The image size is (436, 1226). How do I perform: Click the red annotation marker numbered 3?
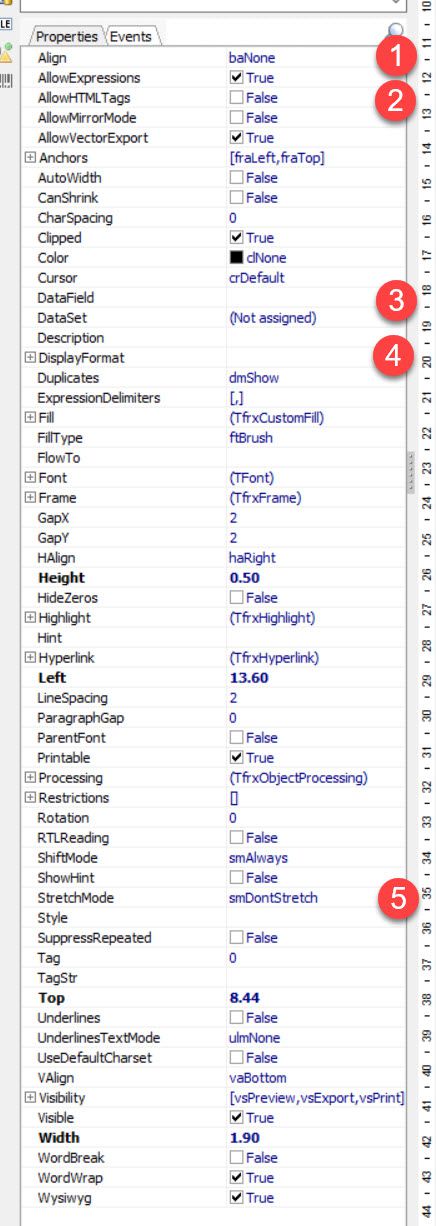[x=397, y=299]
